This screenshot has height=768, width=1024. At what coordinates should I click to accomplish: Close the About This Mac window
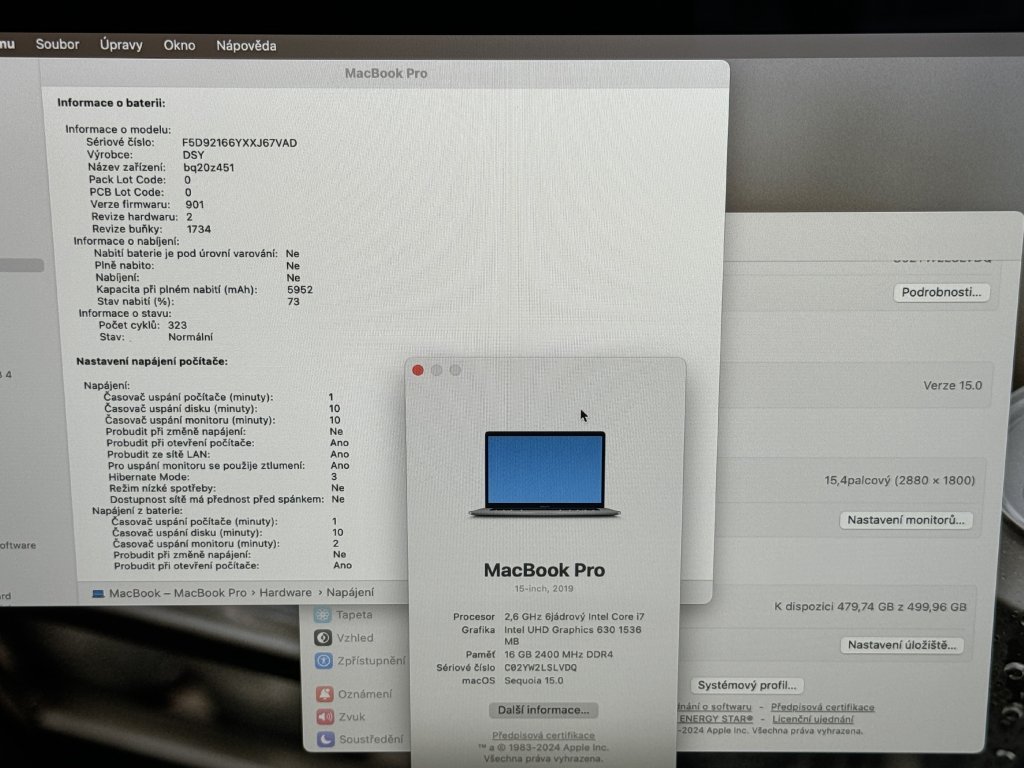coord(418,370)
